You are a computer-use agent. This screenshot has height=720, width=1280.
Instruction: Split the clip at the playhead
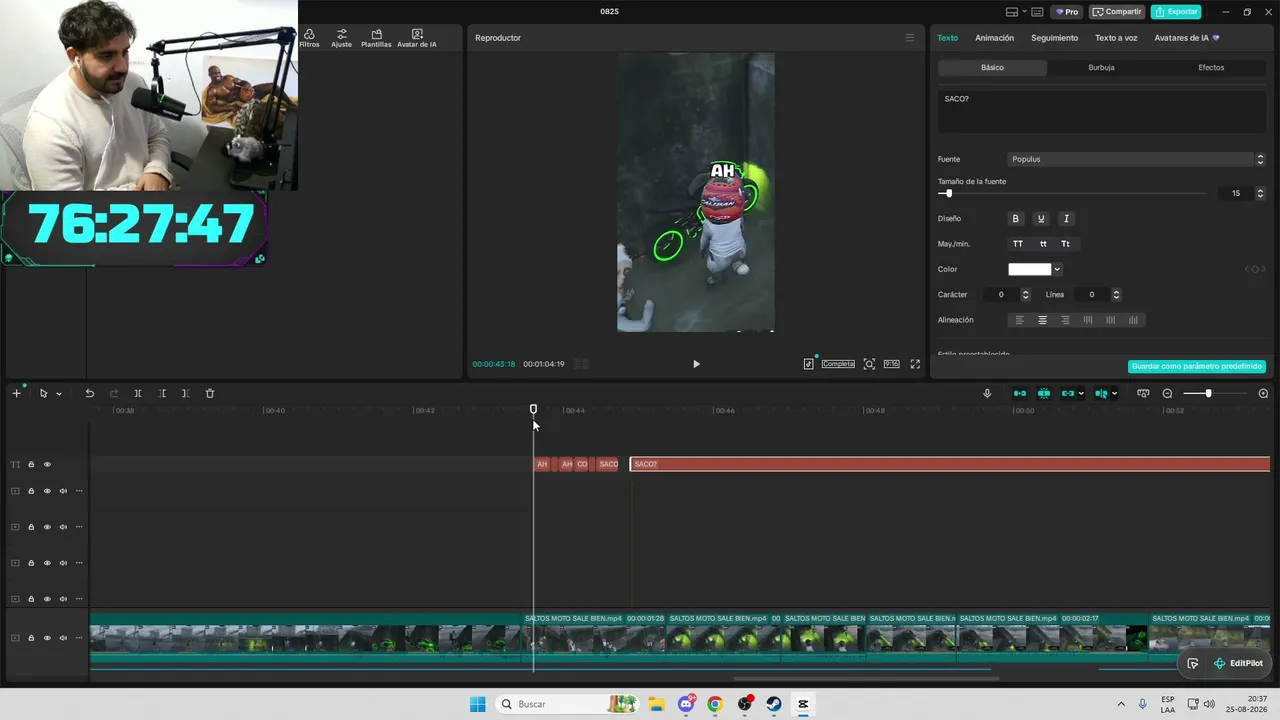point(138,393)
